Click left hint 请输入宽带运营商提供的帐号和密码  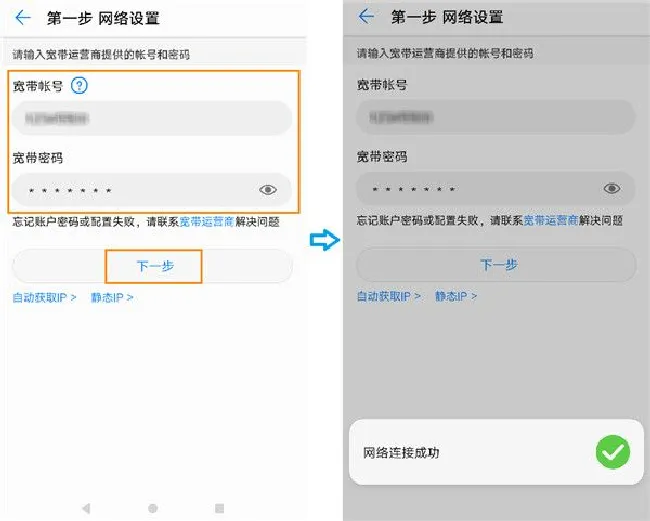click(x=101, y=54)
